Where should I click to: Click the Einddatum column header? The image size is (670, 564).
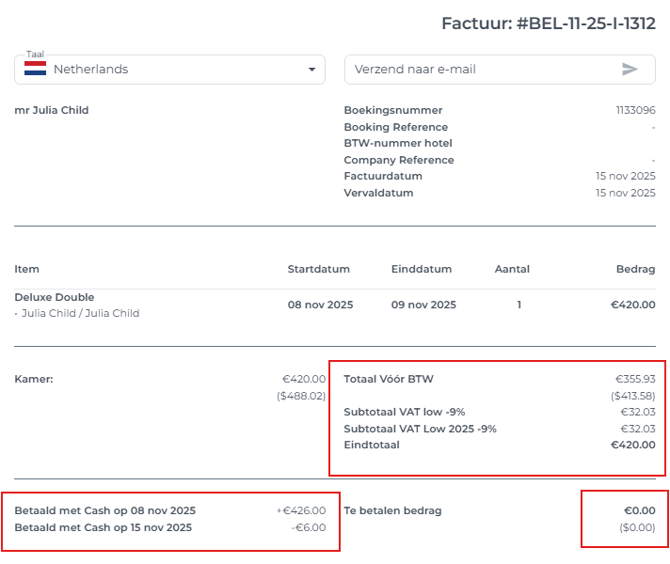click(x=421, y=269)
